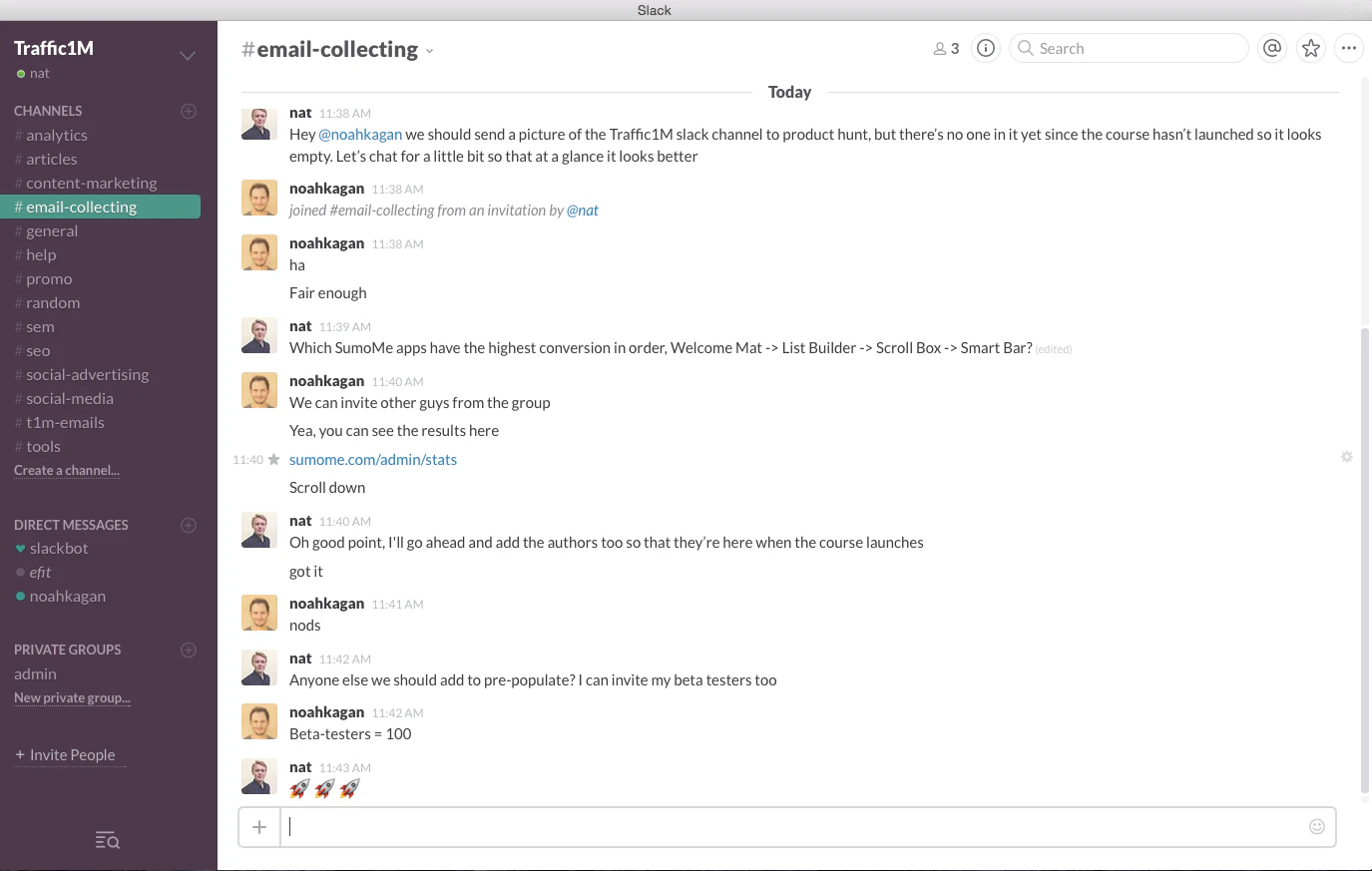Open the sumome.com/admin/stats link
The height and width of the screenshot is (871, 1372).
373,459
